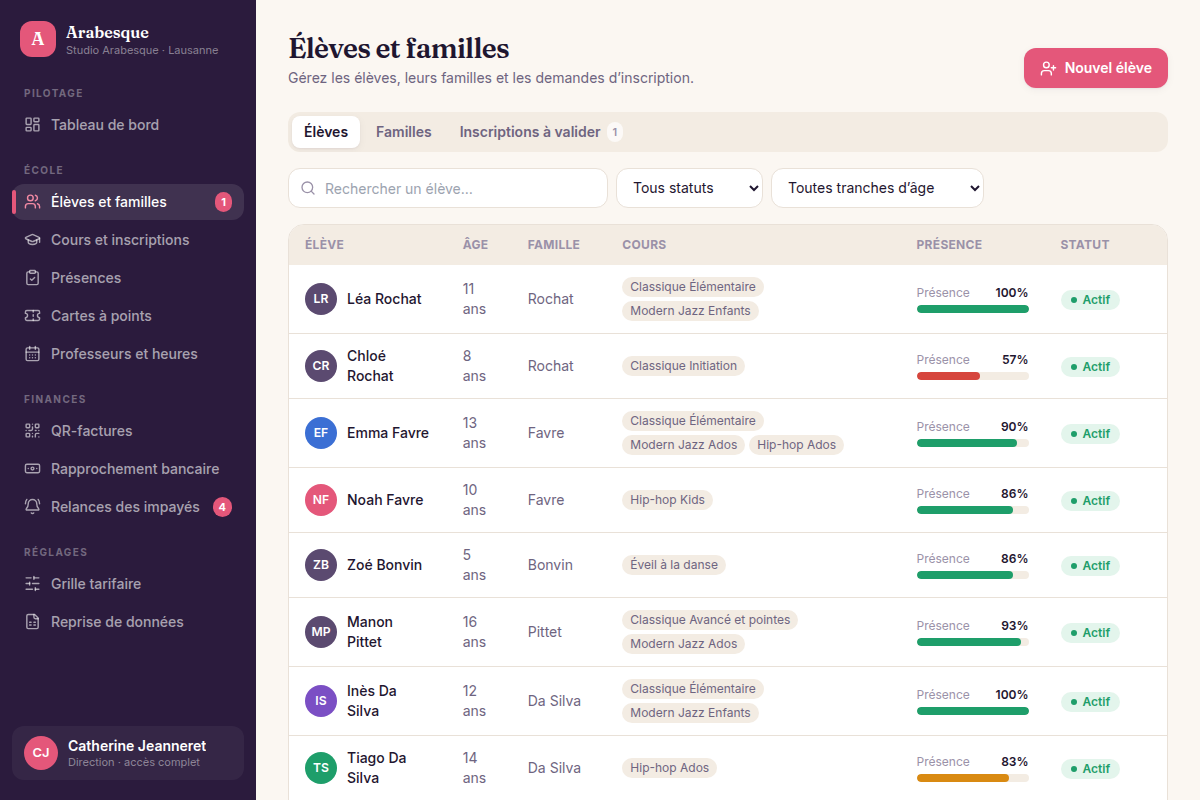This screenshot has width=1200, height=800.
Task: Click the CR avatar for Chloé Rochat
Action: tap(321, 366)
